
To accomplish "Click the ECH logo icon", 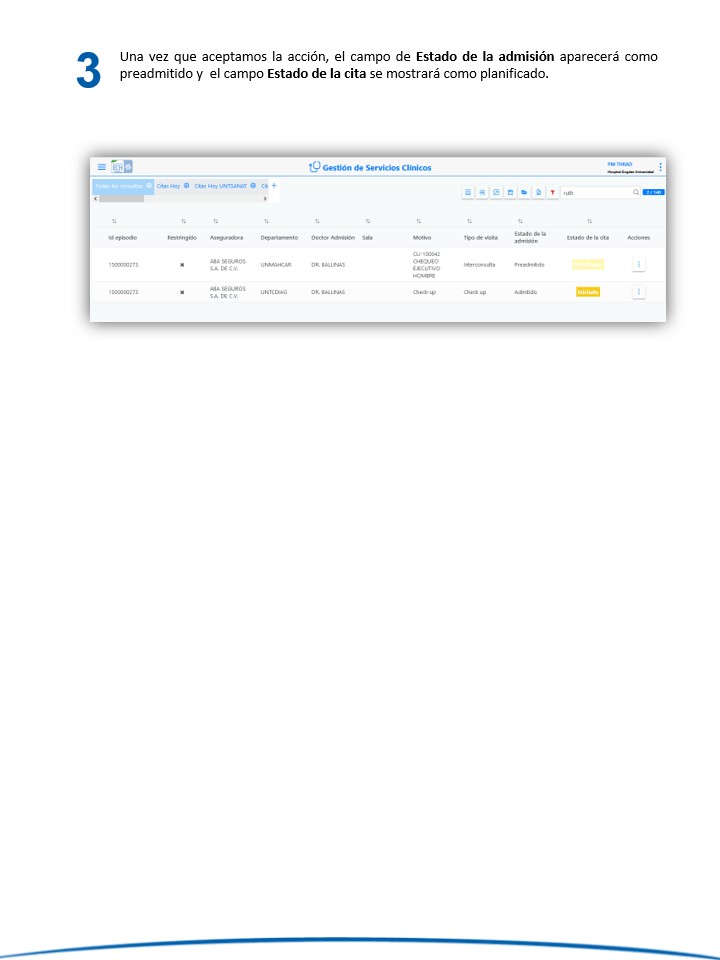I will pos(121,167).
